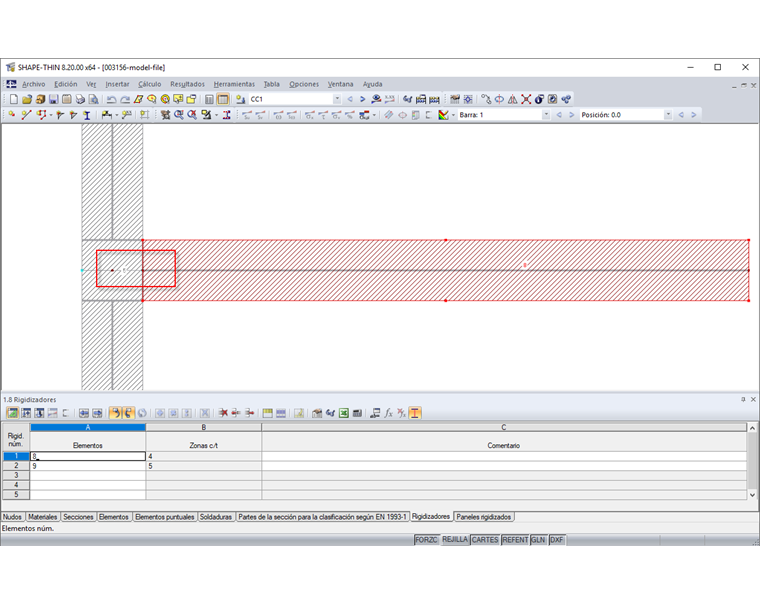760x605 pixels.
Task: Toggle REJILLA grid in status bar
Action: (455, 540)
